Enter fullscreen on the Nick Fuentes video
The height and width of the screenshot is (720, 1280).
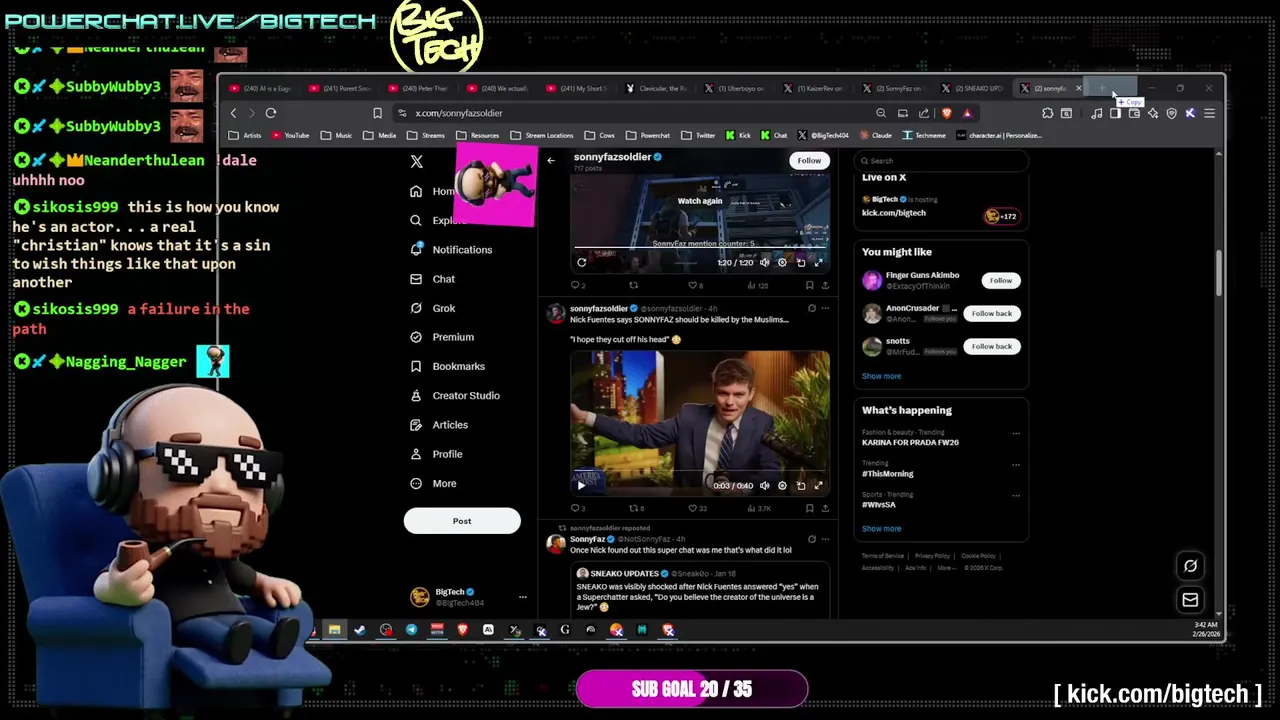coord(818,486)
